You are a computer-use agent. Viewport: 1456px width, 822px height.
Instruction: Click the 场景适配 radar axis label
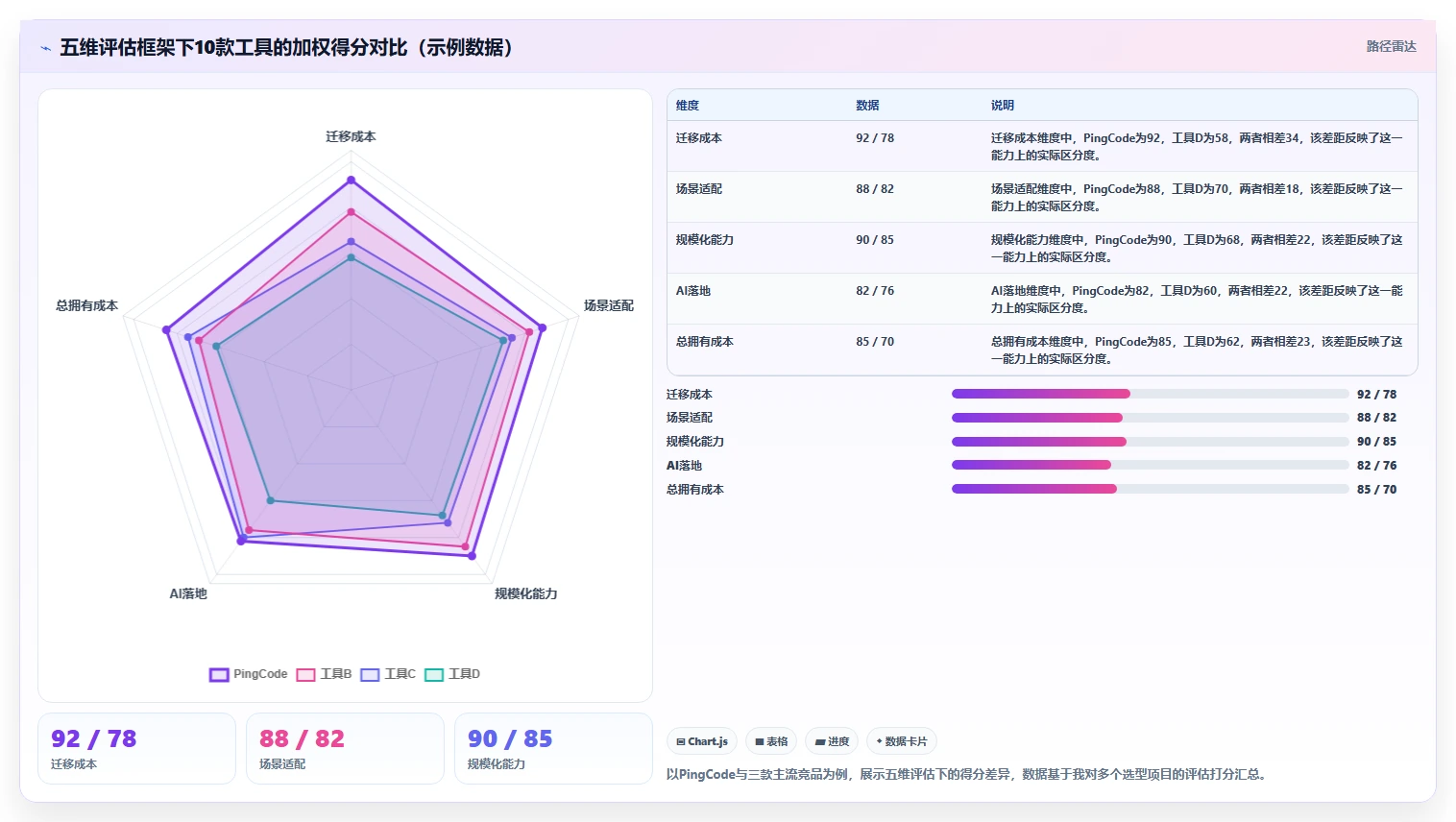pyautogui.click(x=609, y=305)
